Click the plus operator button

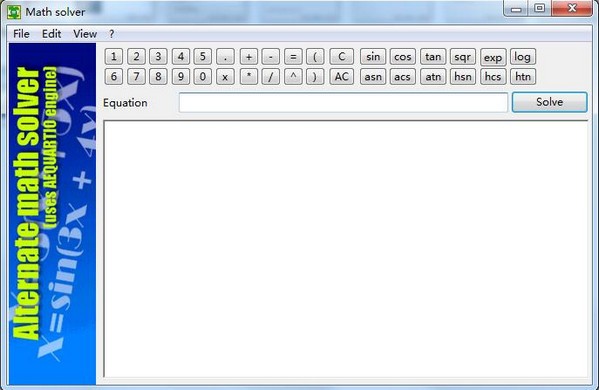click(249, 57)
